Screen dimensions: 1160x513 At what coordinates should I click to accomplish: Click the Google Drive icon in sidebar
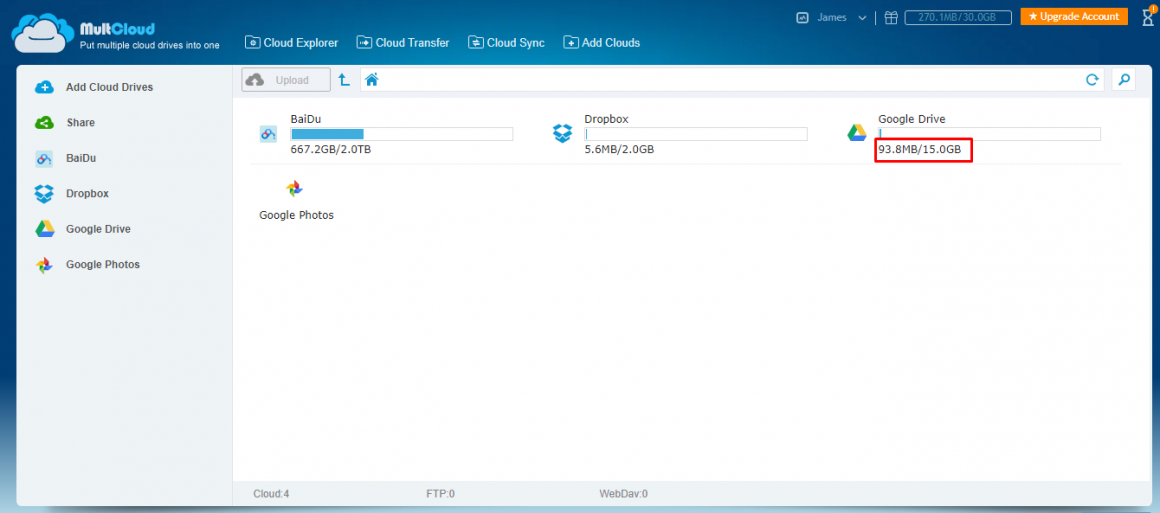click(x=44, y=229)
